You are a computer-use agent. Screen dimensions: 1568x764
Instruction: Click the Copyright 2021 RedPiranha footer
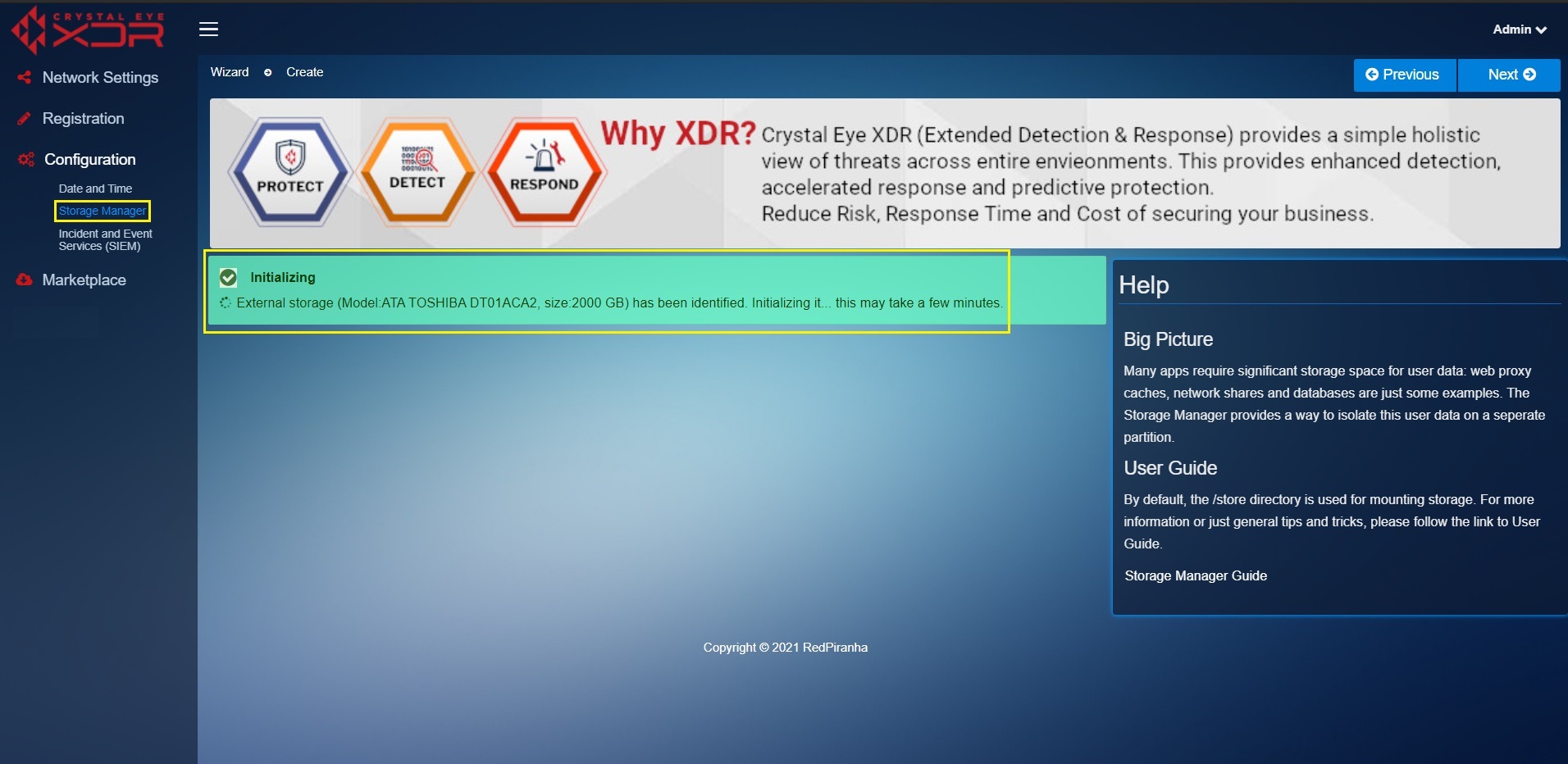786,648
